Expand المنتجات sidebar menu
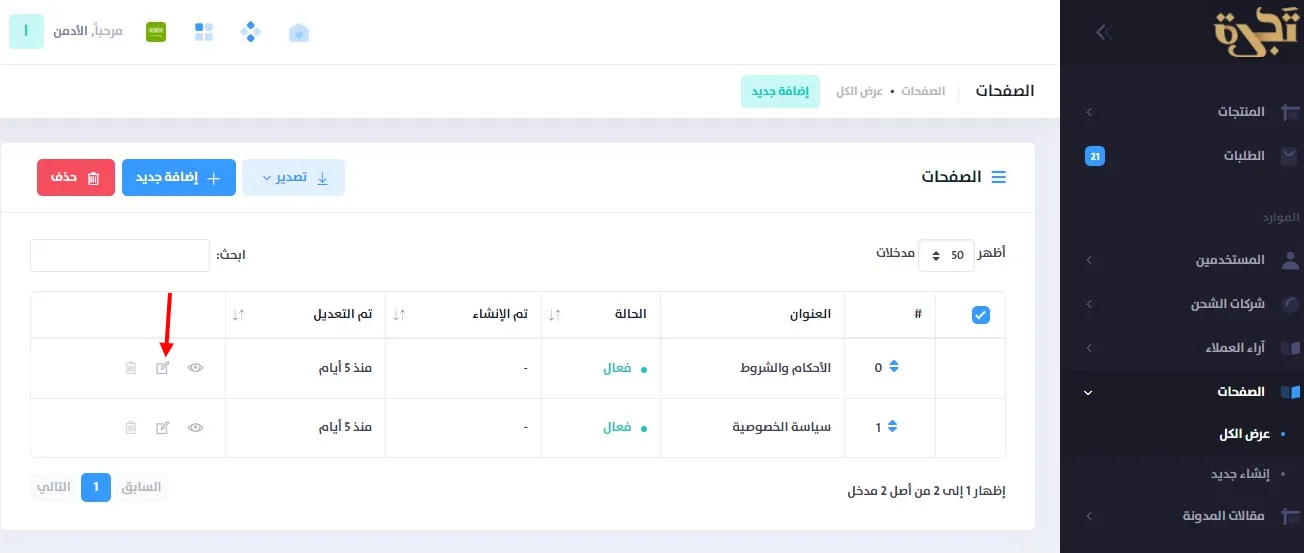This screenshot has height=553, width=1304. point(1089,112)
